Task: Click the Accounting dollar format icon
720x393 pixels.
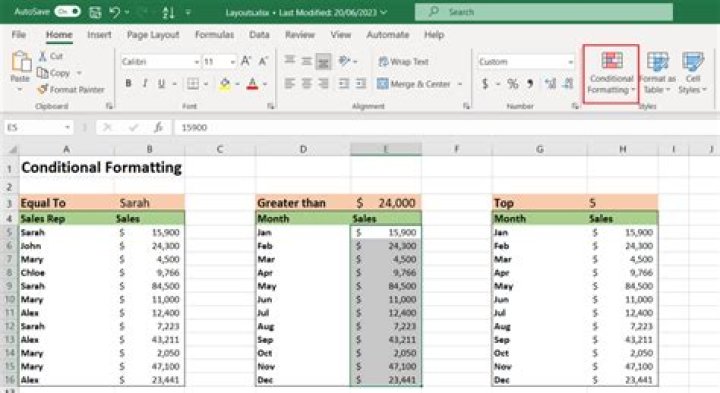Action: pyautogui.click(x=485, y=84)
